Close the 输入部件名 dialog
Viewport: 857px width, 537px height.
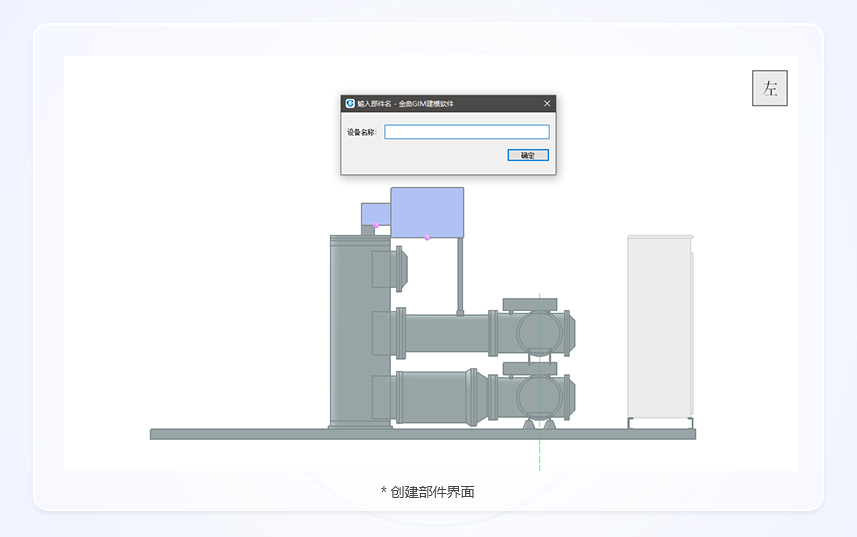tap(547, 103)
